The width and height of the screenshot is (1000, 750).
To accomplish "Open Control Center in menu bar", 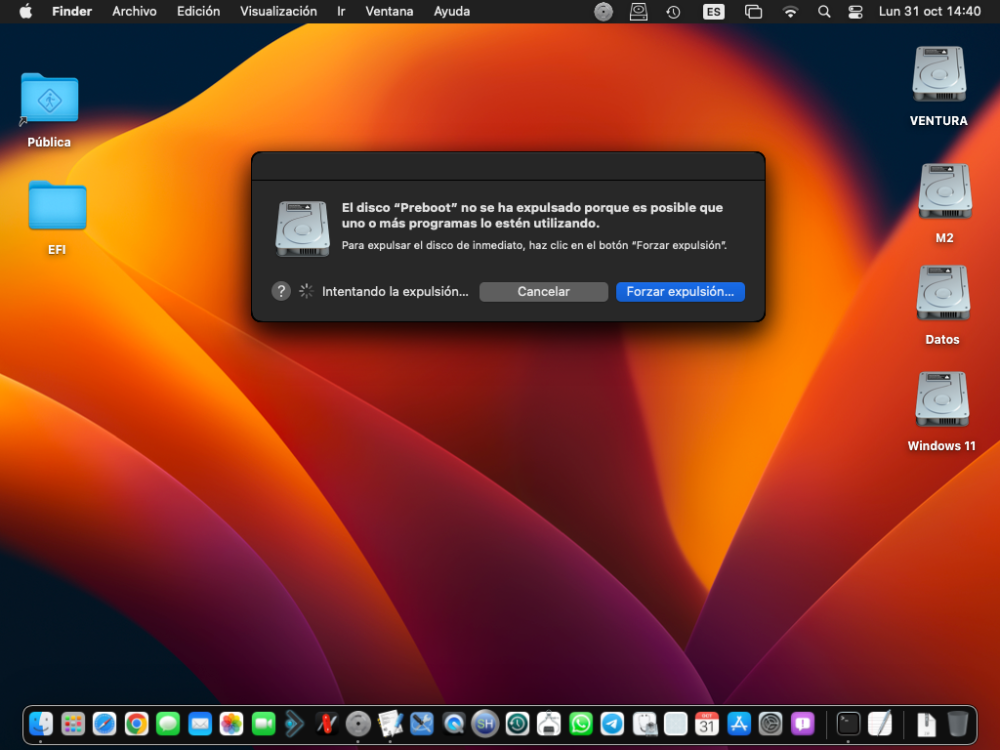I will click(x=855, y=11).
